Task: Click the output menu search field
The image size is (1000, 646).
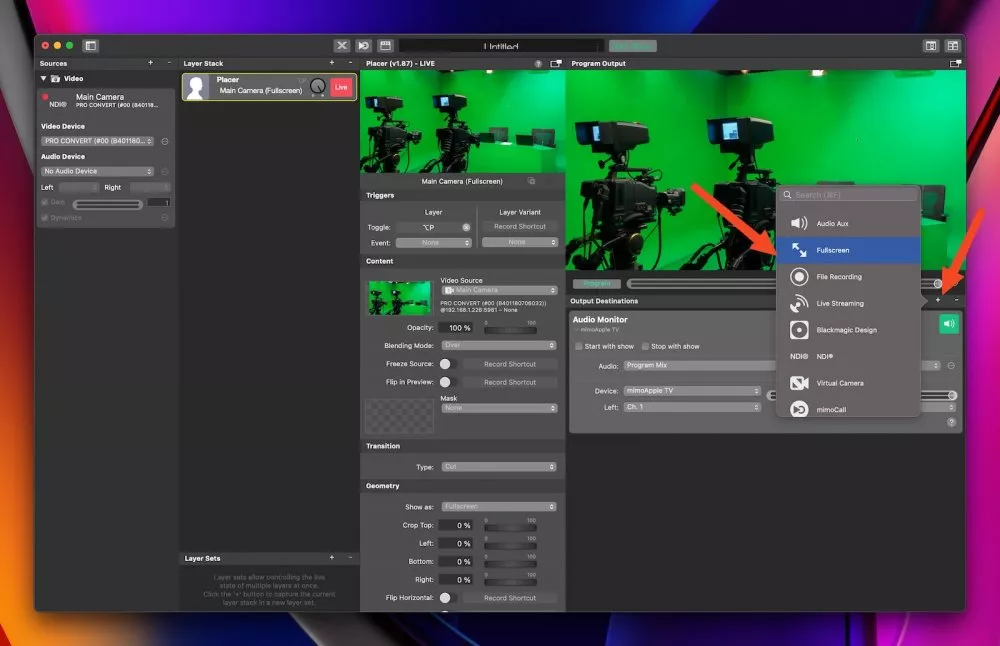Action: coord(848,195)
